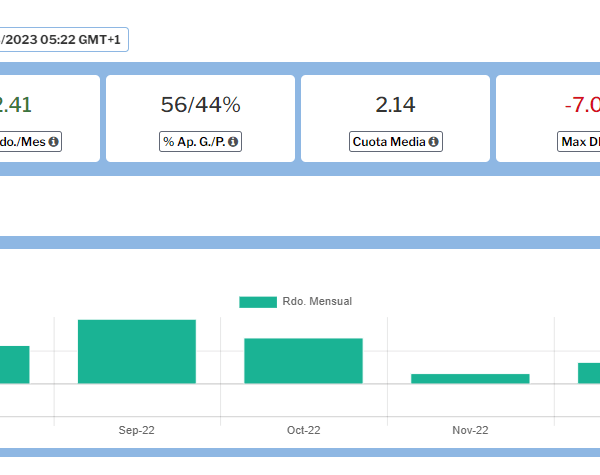Click info icon next to Rdo./Mes label
Viewport: 600px width, 475px height.
click(54, 142)
